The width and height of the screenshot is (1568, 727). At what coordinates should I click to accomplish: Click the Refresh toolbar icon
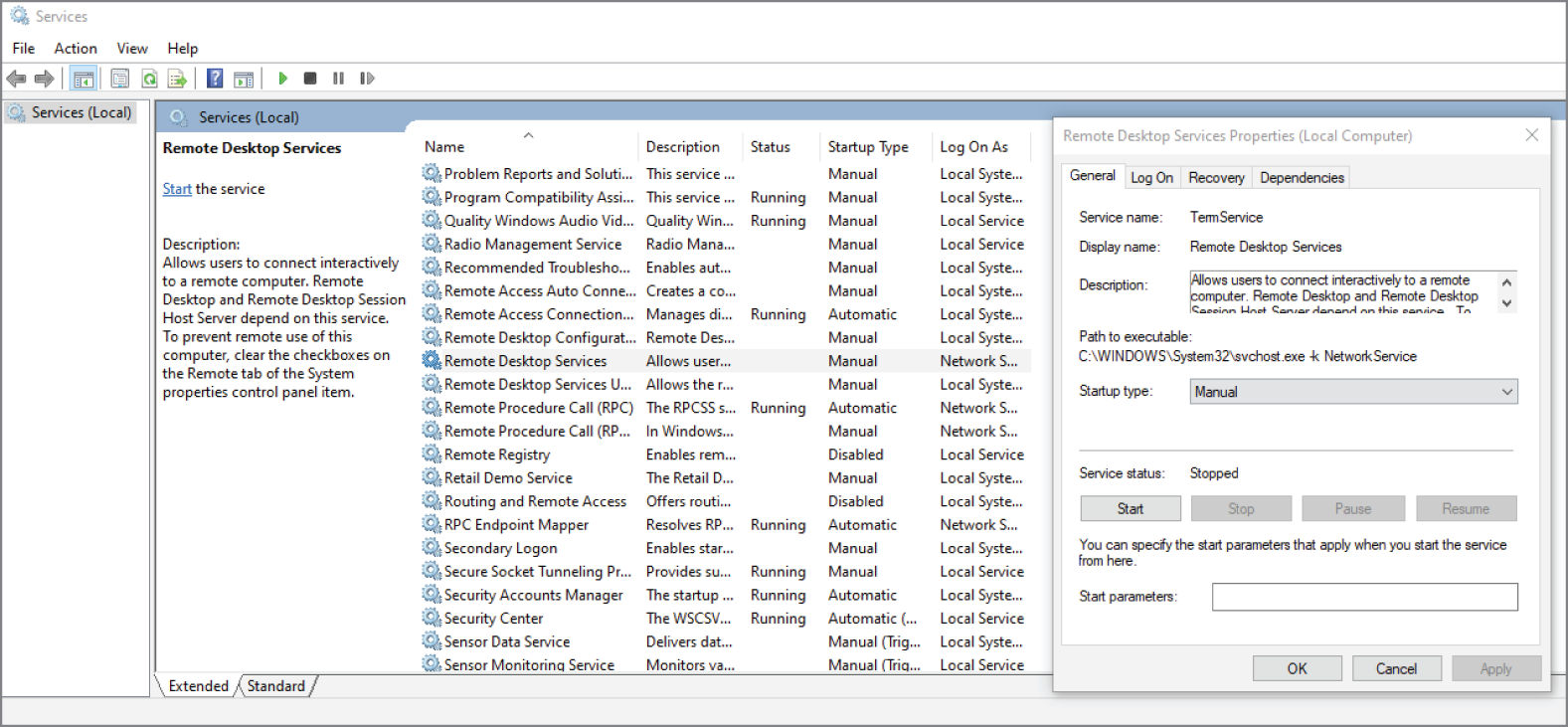(x=149, y=79)
